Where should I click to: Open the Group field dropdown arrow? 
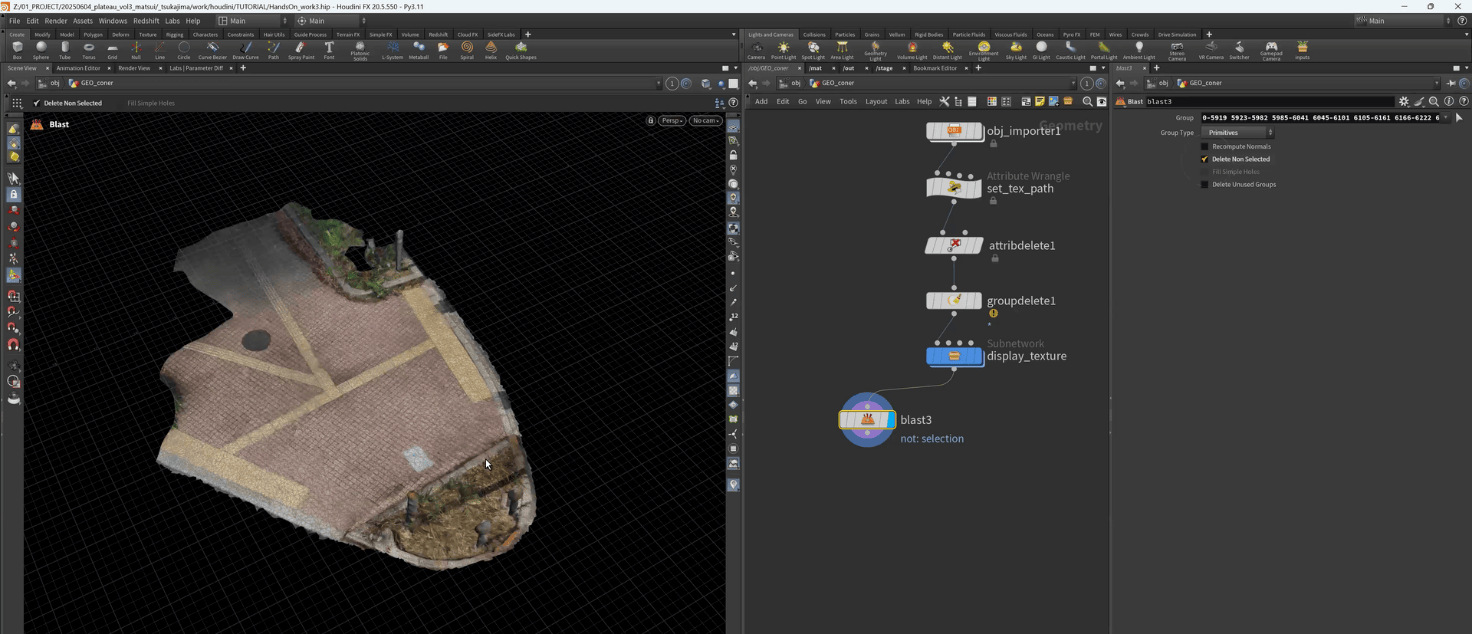[x=1445, y=118]
